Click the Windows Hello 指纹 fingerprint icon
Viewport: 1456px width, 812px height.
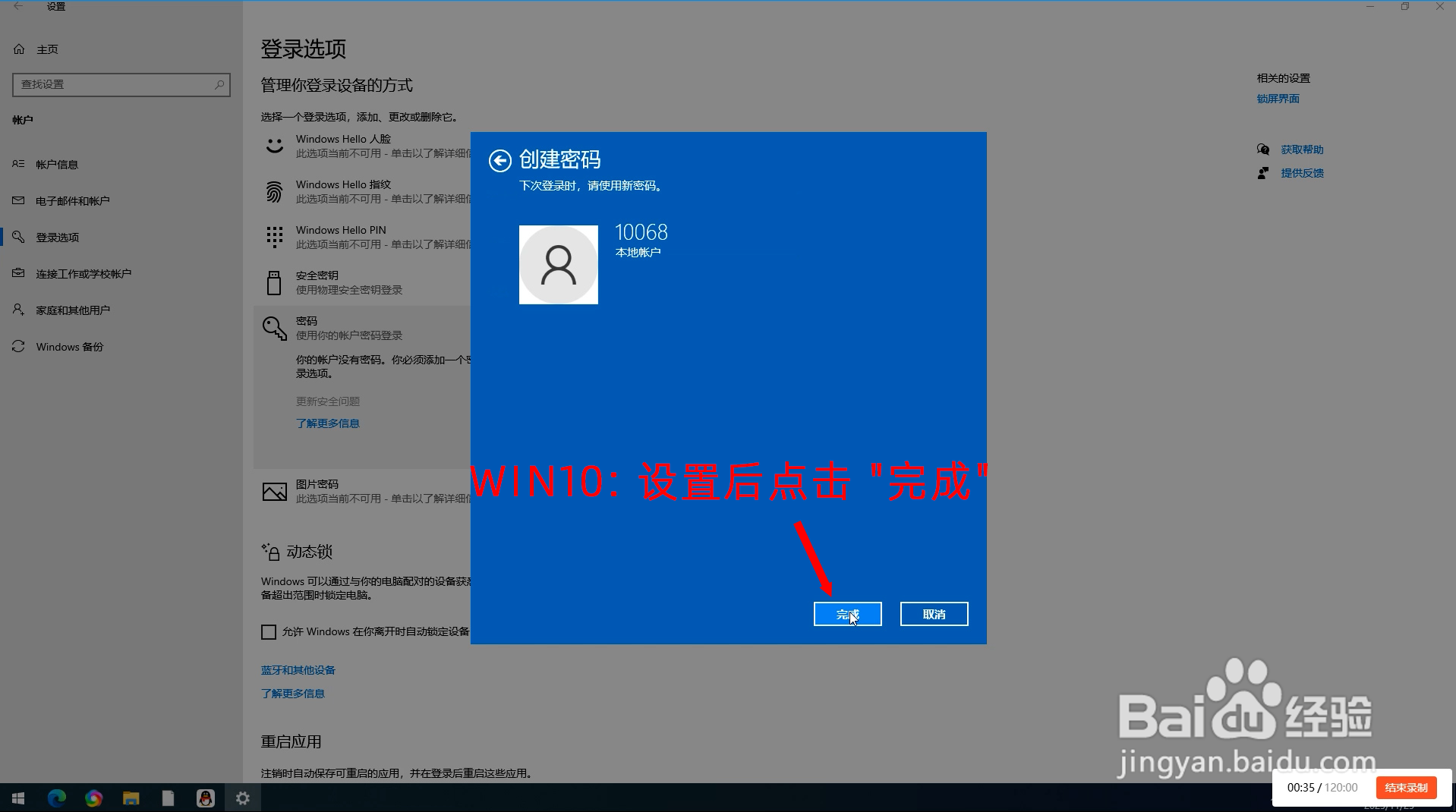coord(274,191)
